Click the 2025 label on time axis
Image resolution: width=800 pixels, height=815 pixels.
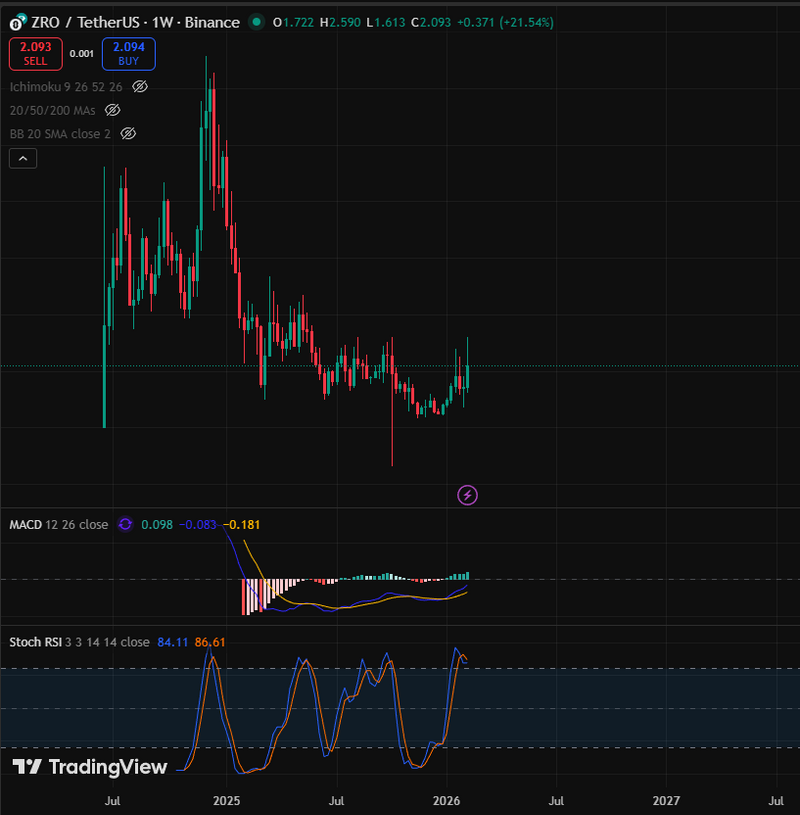coord(226,801)
